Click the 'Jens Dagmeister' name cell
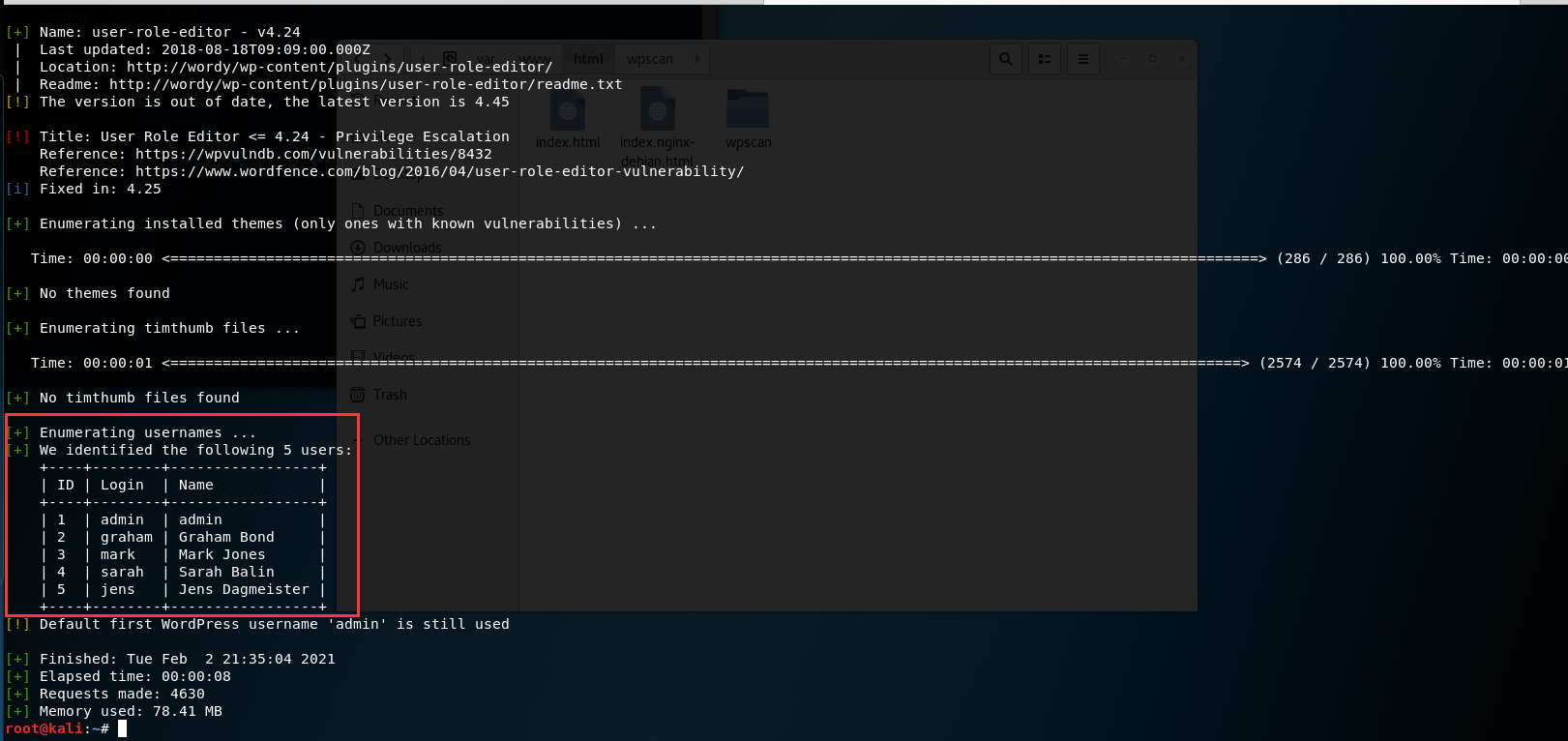This screenshot has width=1568, height=741. (x=244, y=589)
